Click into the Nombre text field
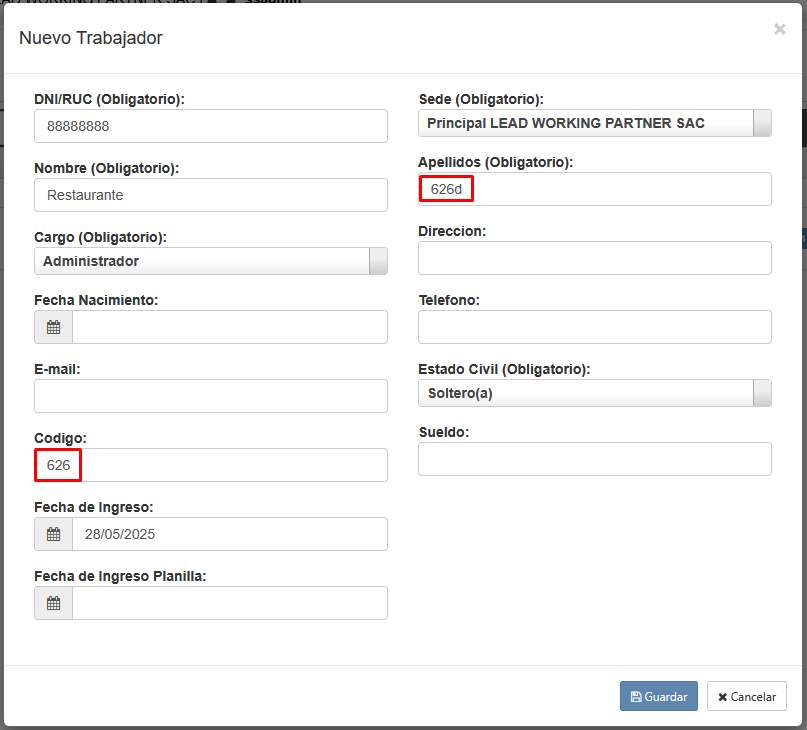This screenshot has height=730, width=807. [211, 195]
